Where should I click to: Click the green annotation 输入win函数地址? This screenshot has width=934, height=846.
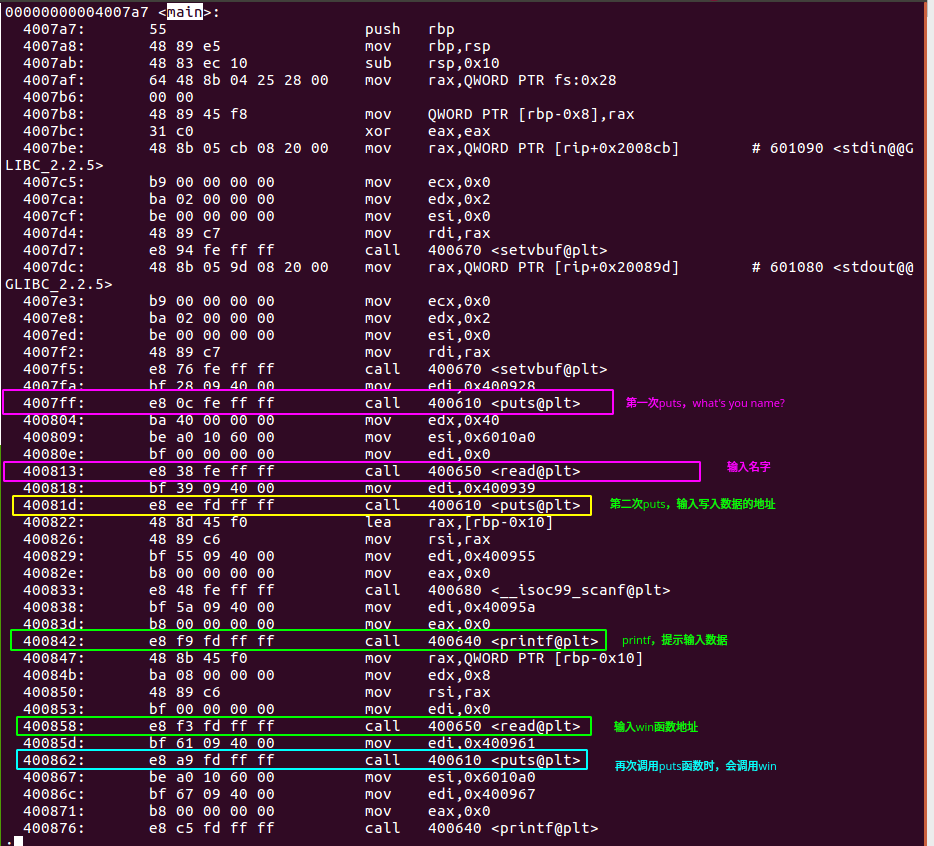(x=657, y=726)
